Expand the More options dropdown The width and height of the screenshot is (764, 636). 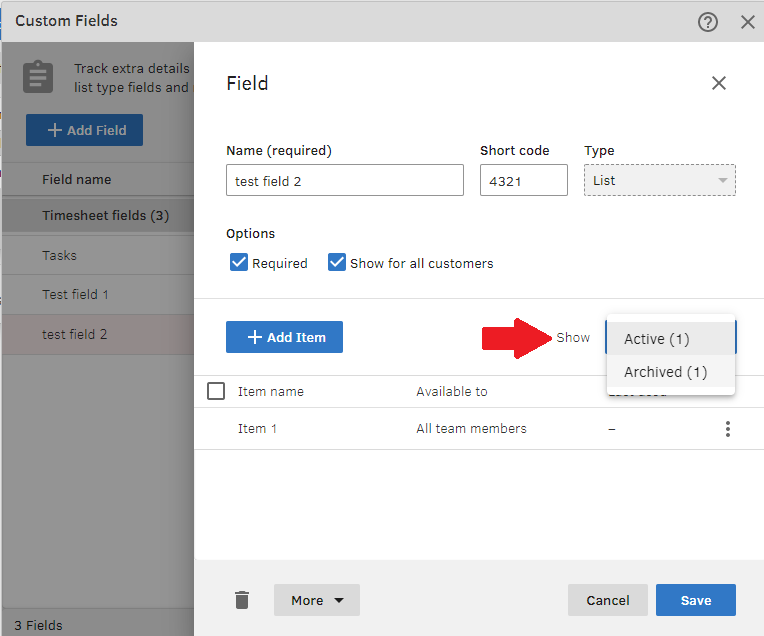click(x=316, y=600)
